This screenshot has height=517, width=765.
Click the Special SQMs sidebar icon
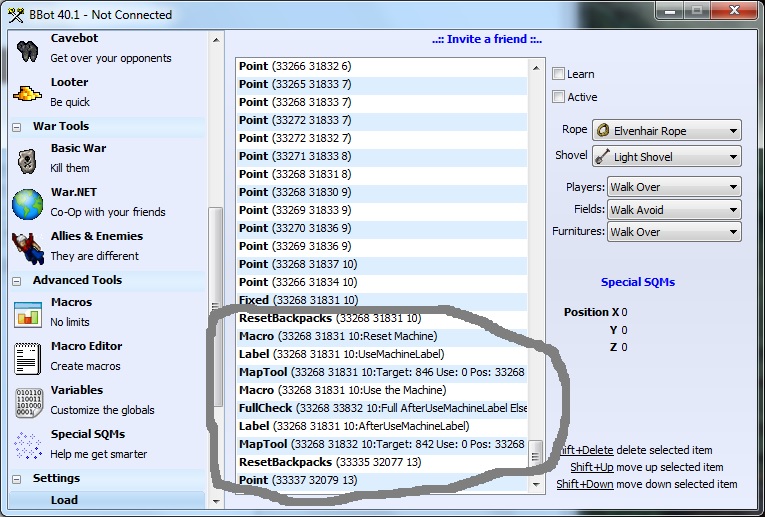[27, 445]
